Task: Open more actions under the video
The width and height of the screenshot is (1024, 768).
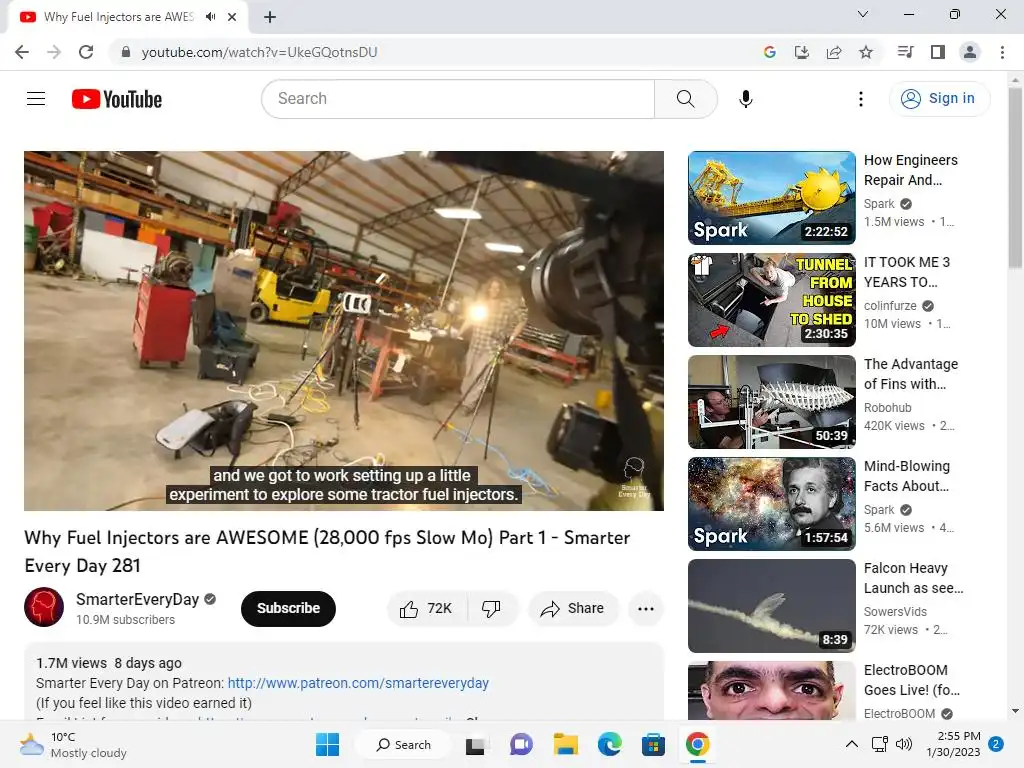Action: click(x=646, y=609)
